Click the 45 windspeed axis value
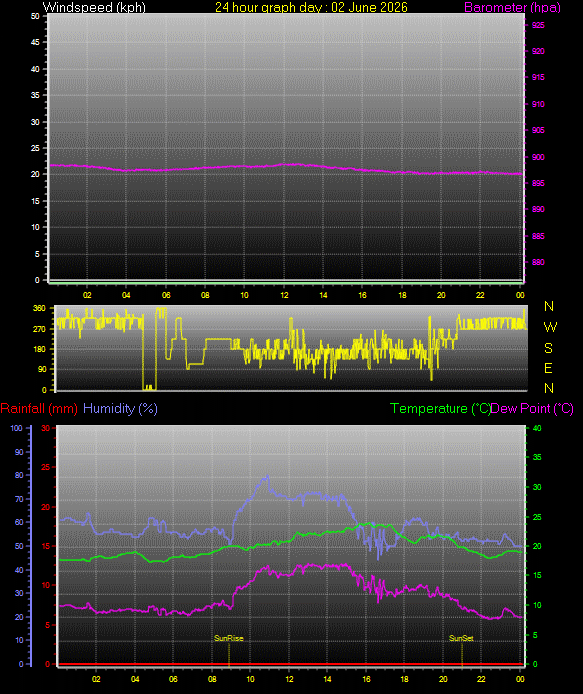The image size is (583, 694). [35, 42]
